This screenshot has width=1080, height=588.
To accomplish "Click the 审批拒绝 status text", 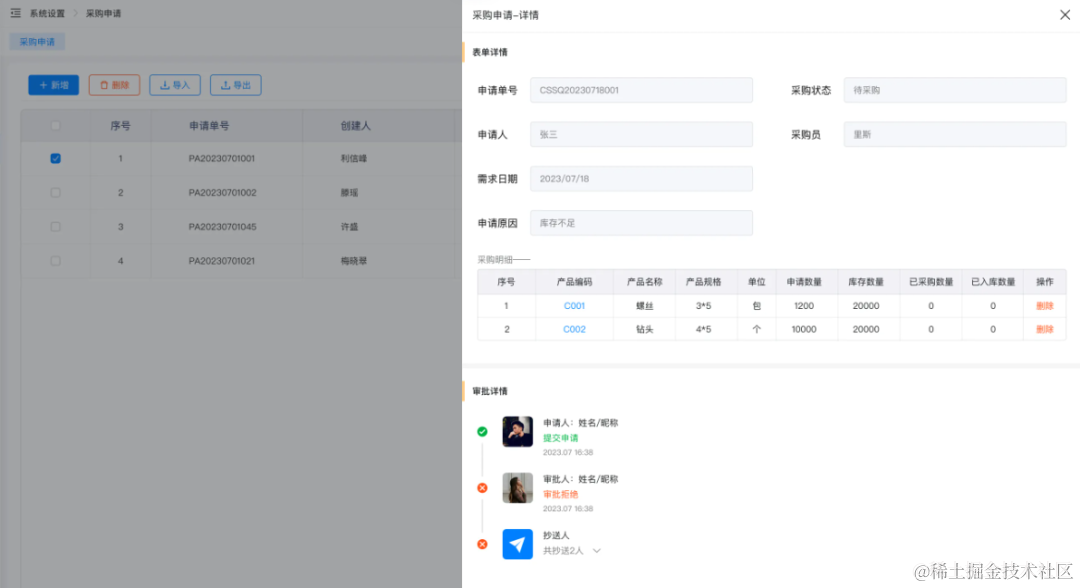I will coord(561,494).
